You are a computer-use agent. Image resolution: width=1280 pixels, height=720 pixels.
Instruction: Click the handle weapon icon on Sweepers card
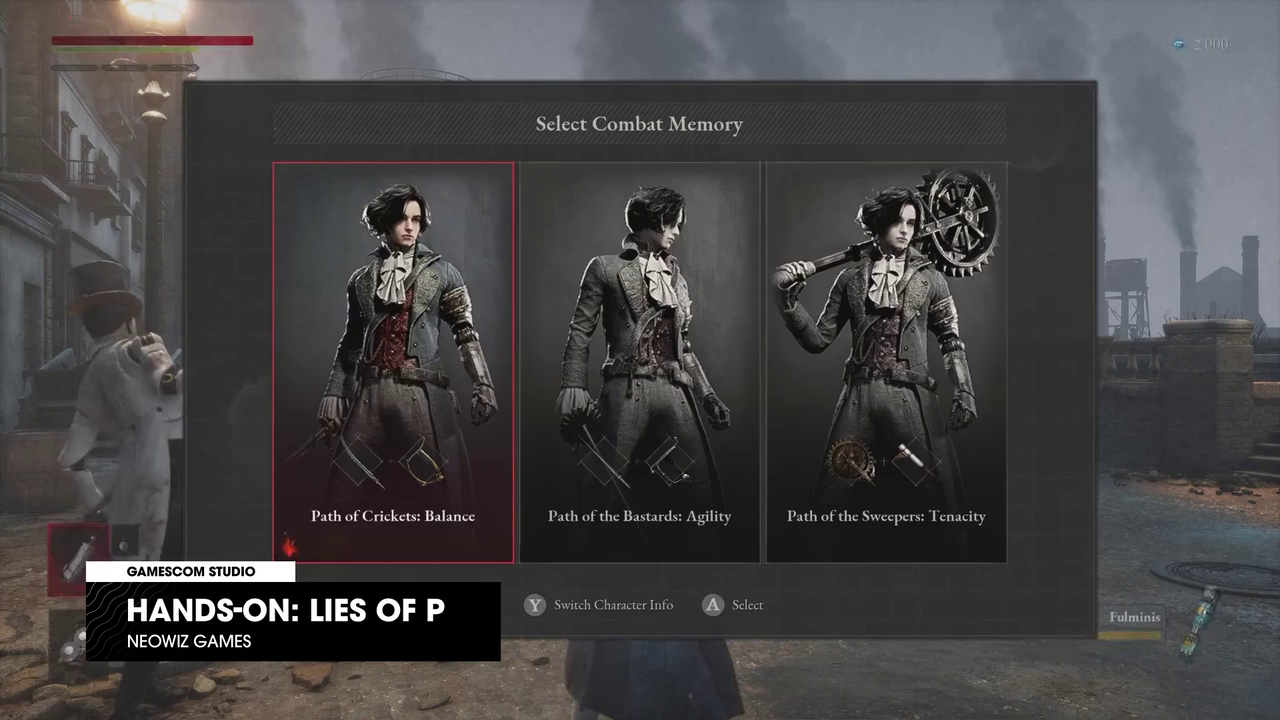(x=913, y=460)
